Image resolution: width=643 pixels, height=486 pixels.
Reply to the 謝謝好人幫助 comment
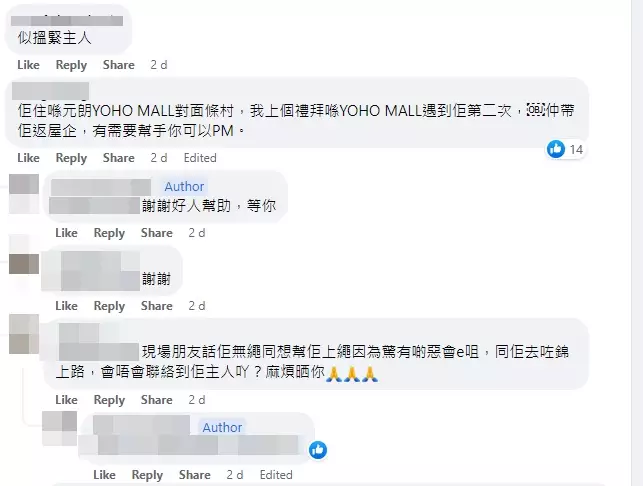109,233
